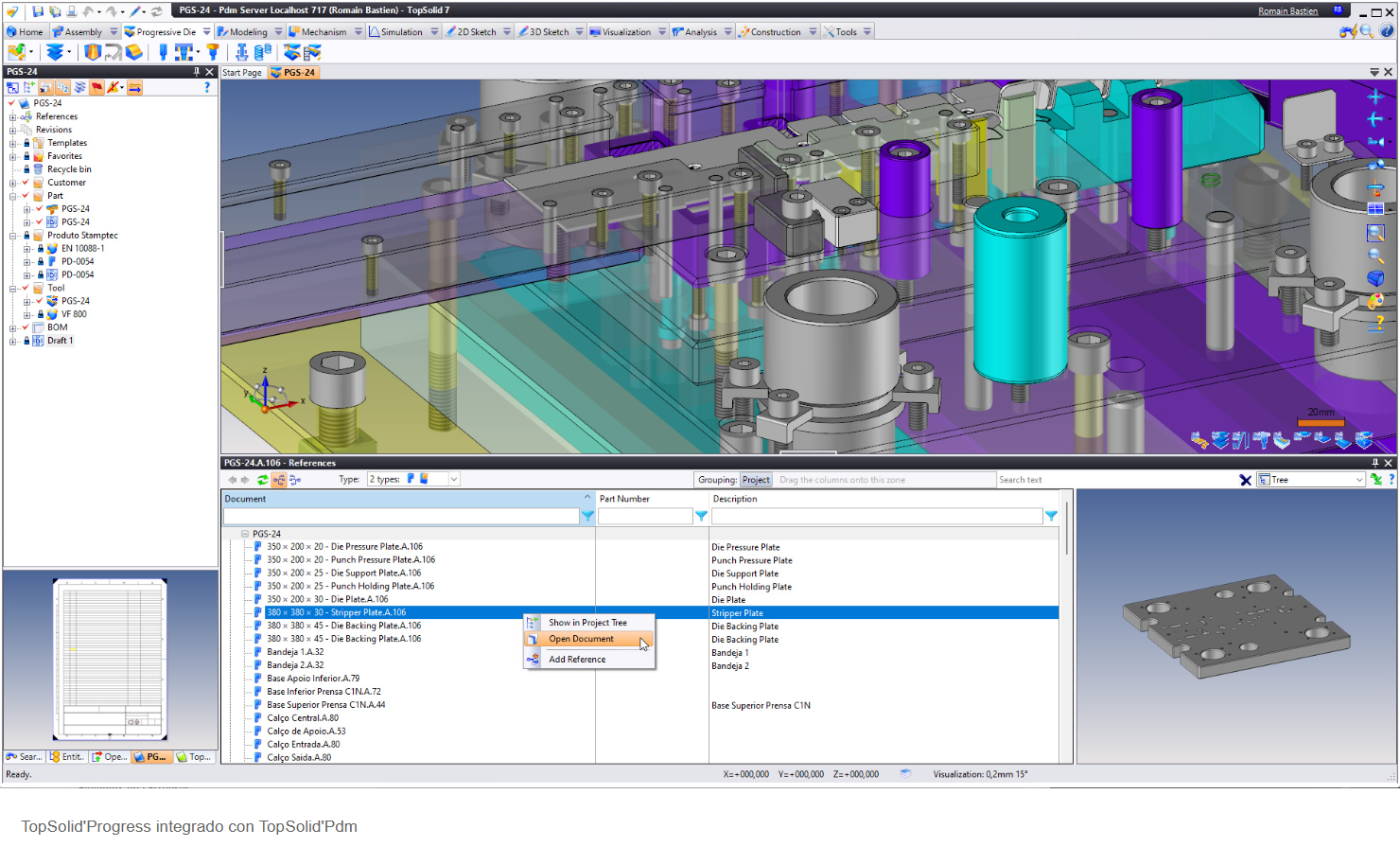Expand the References node in project tree

coord(12,116)
